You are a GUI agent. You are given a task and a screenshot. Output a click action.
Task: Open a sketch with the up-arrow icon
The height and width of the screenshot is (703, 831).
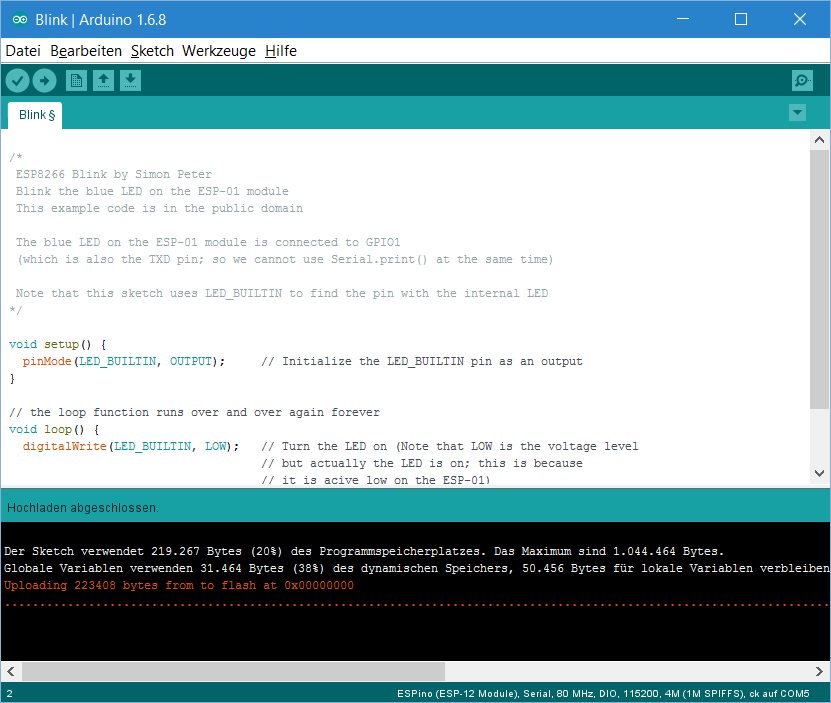pyautogui.click(x=103, y=81)
